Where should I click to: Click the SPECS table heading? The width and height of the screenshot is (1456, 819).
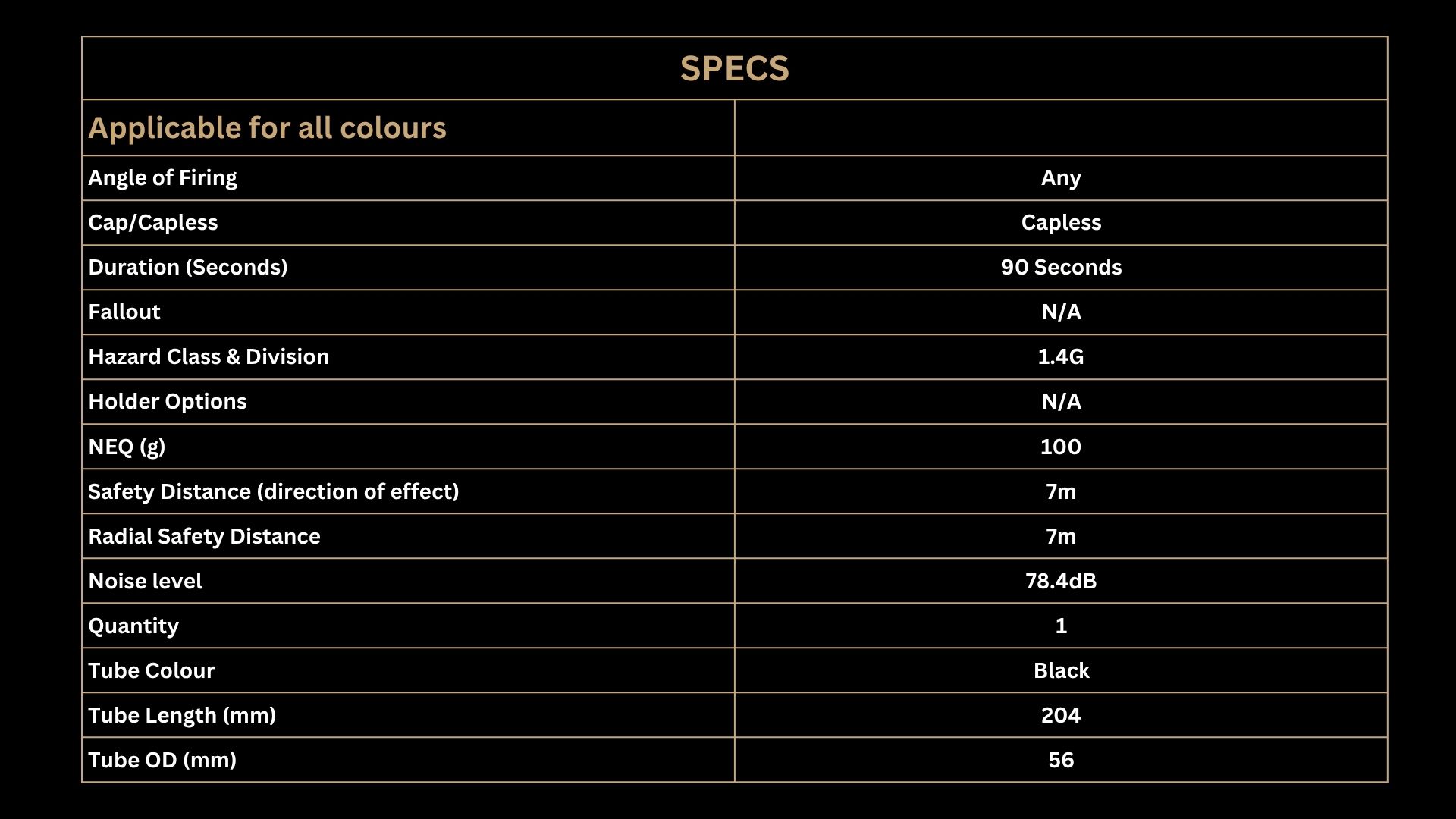pos(734,69)
